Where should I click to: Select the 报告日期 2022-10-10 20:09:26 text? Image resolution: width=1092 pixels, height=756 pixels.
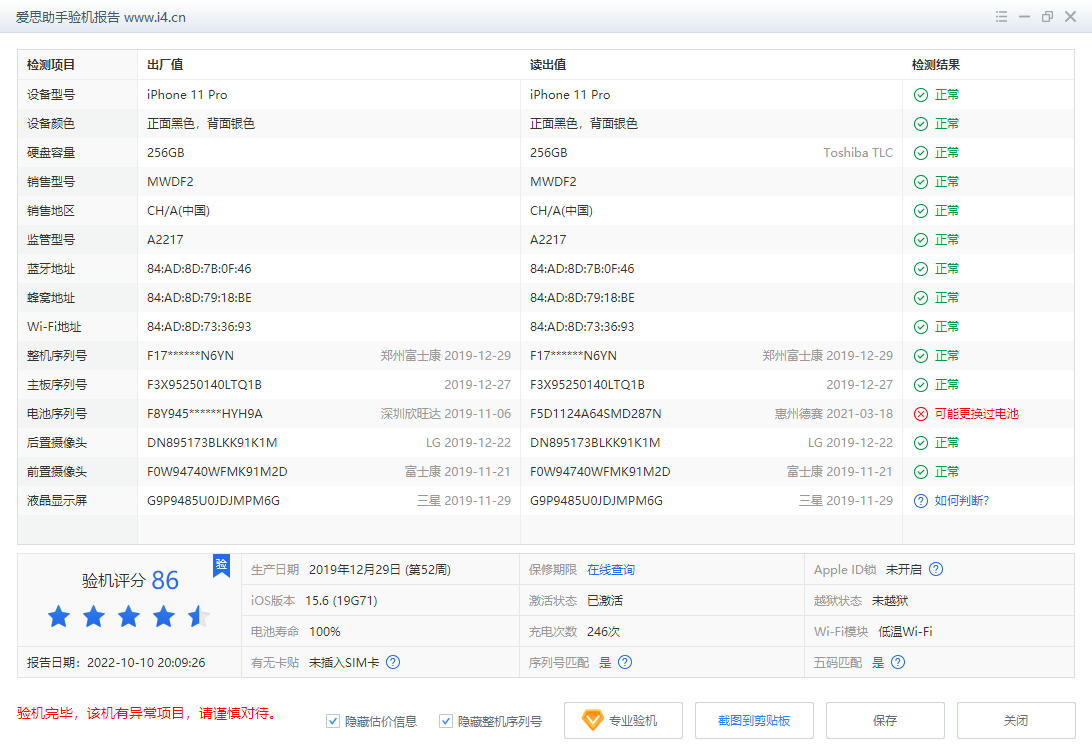click(116, 663)
